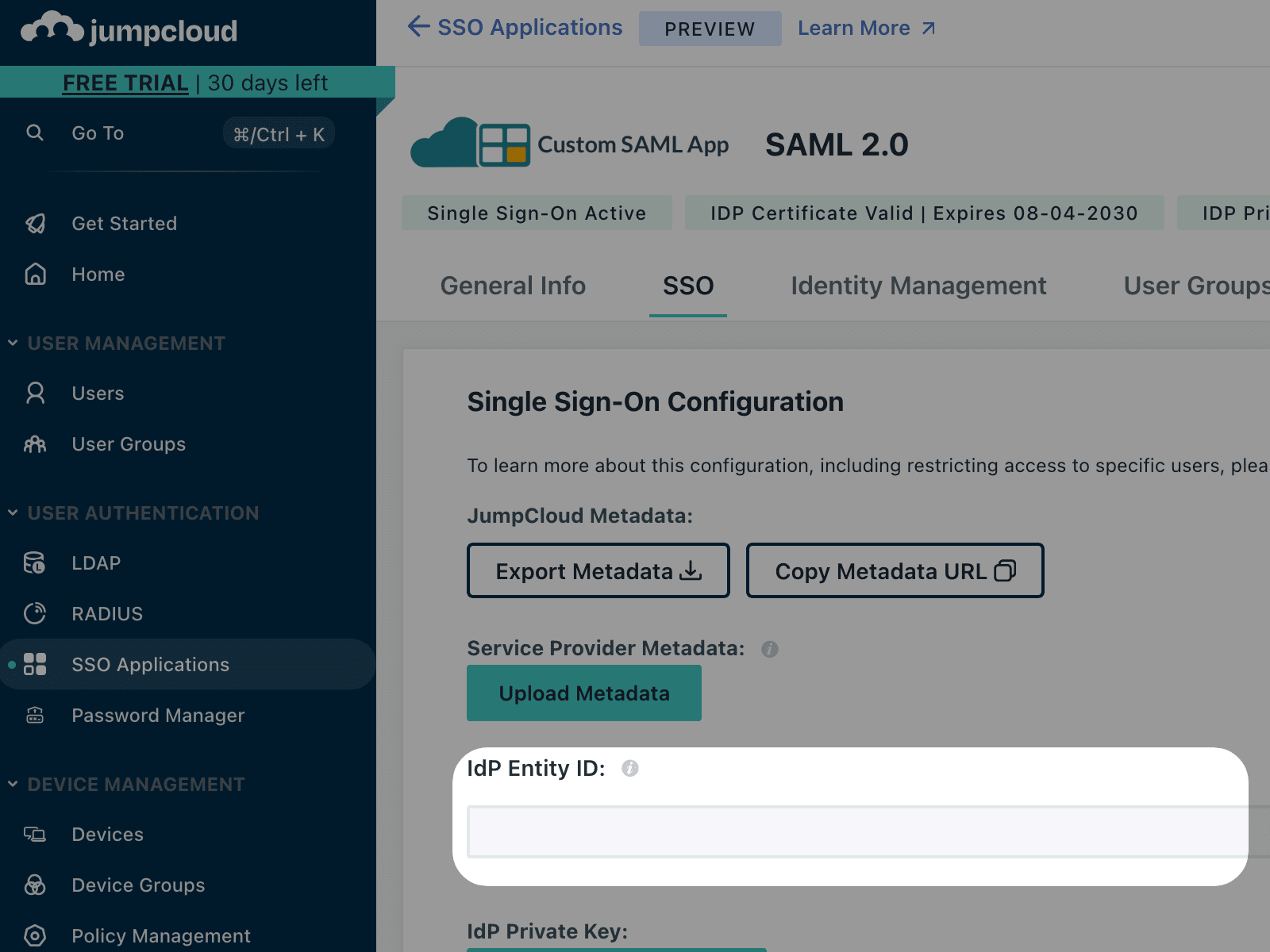Click the Password Manager icon
This screenshot has width=1270, height=952.
[x=35, y=716]
